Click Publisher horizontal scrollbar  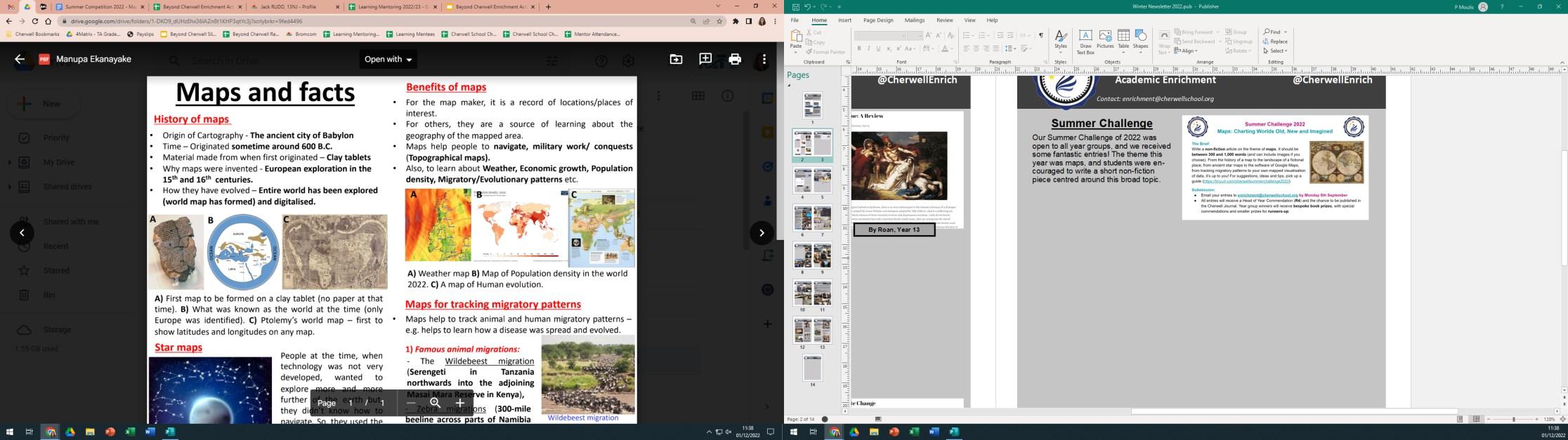(x=1294, y=411)
